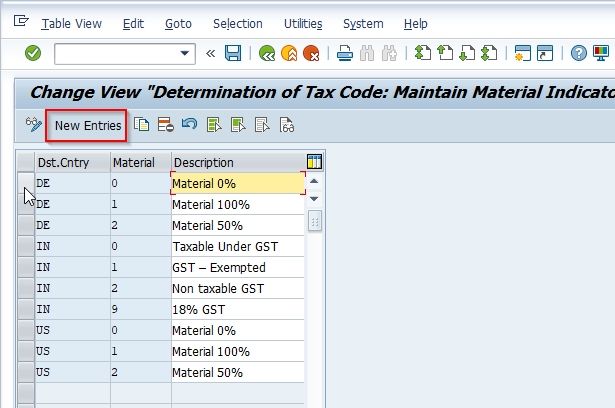Click the IN country cell in the 18% GST row
The image size is (615, 408).
73,310
